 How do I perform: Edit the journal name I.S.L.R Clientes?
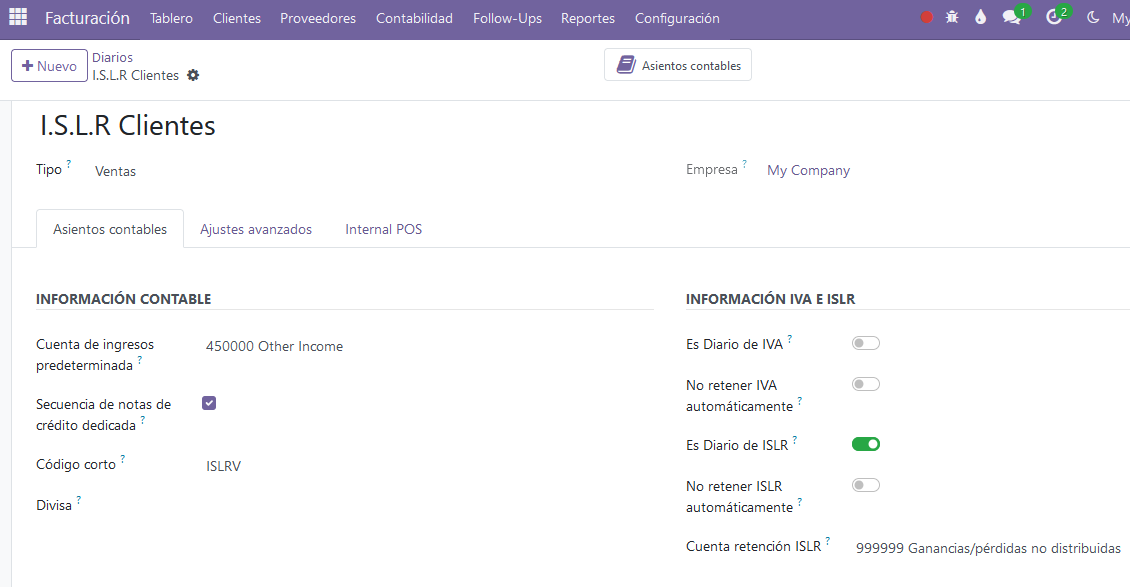coord(128,125)
